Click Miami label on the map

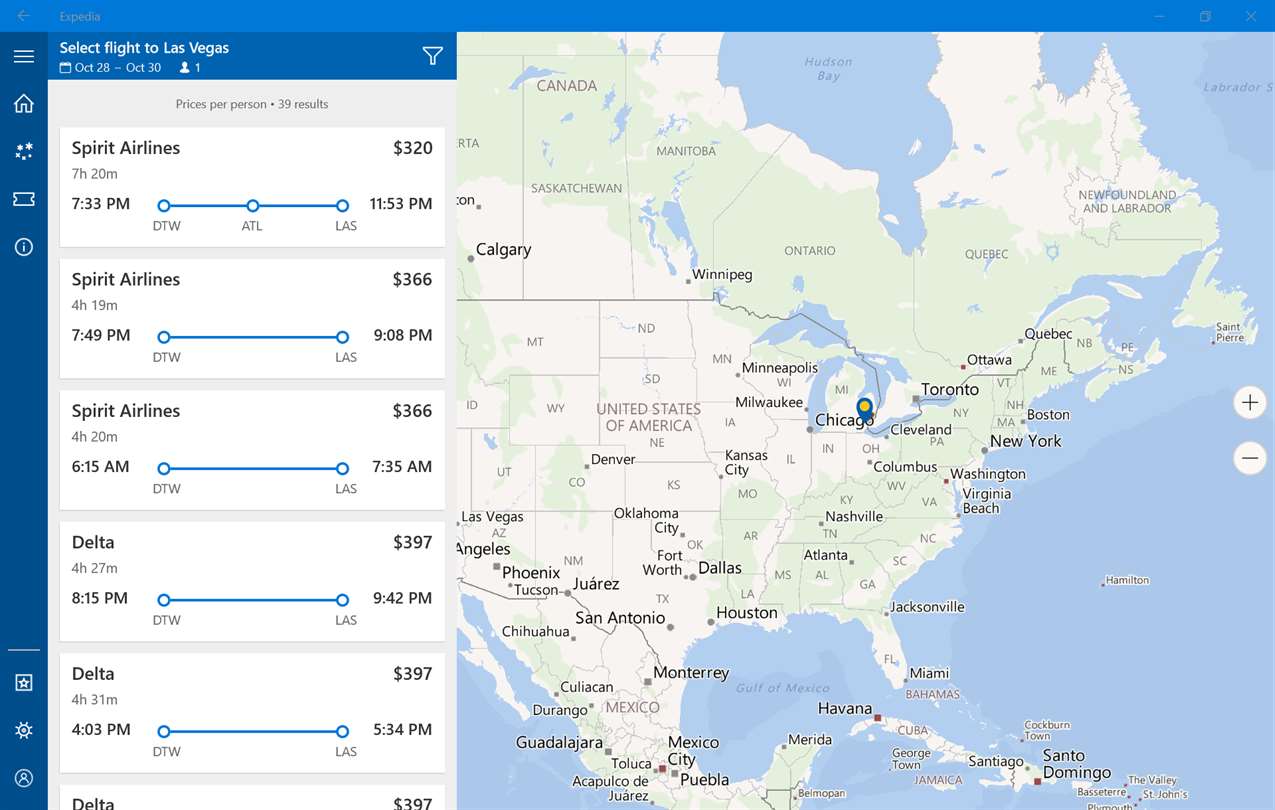929,673
